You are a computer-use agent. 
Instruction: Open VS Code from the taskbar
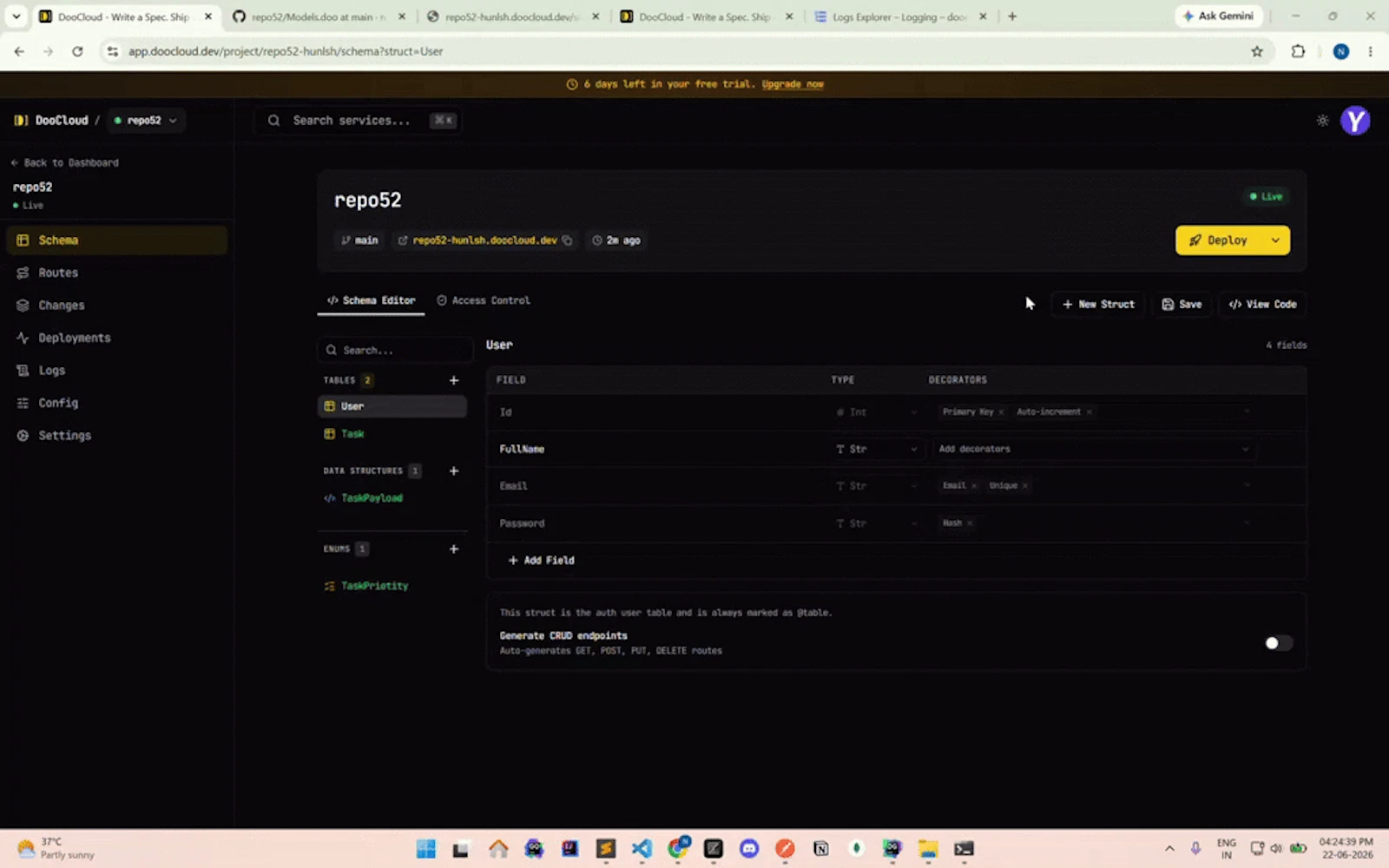click(642, 849)
